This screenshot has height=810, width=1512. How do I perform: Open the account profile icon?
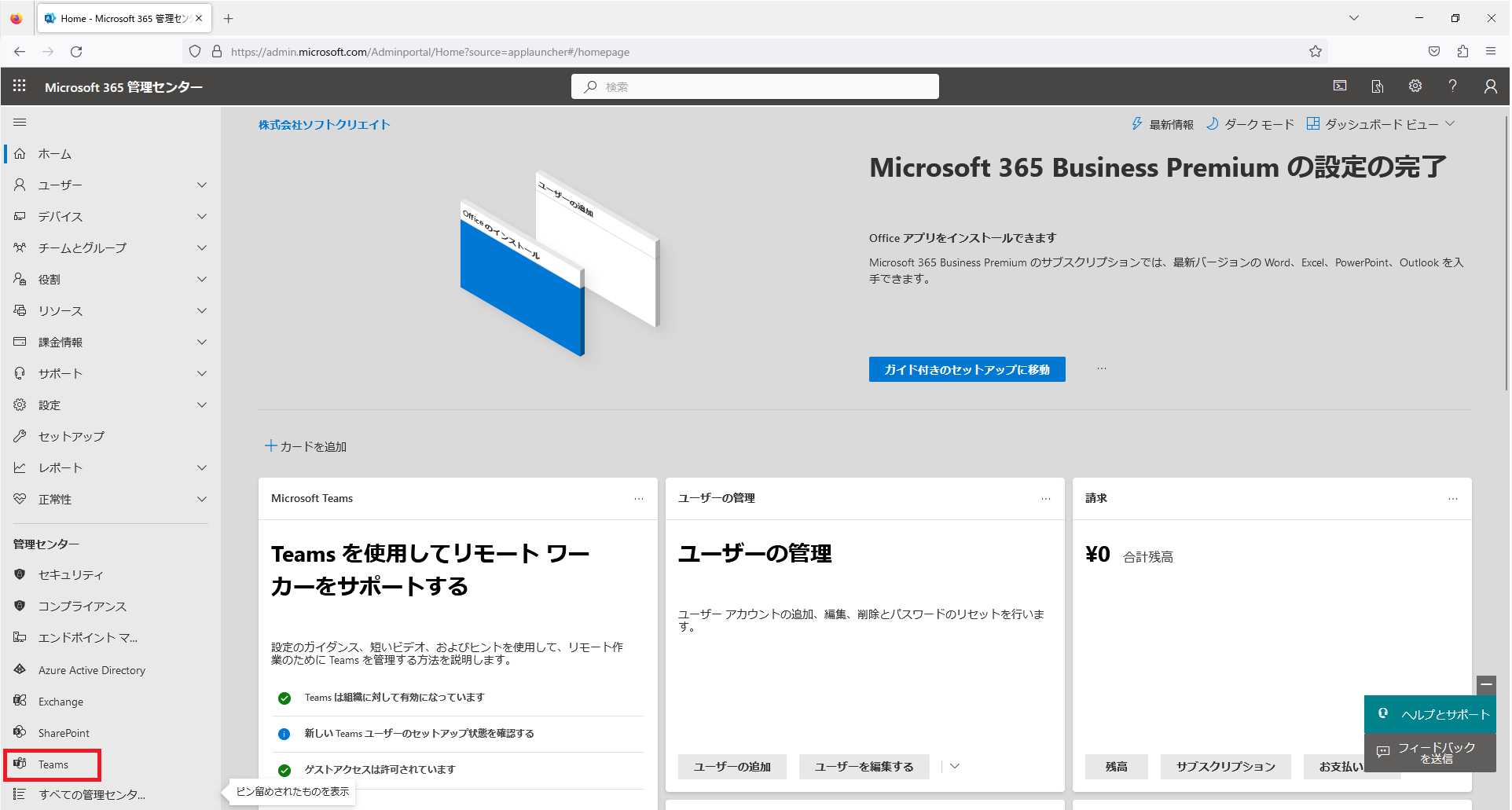[1491, 86]
